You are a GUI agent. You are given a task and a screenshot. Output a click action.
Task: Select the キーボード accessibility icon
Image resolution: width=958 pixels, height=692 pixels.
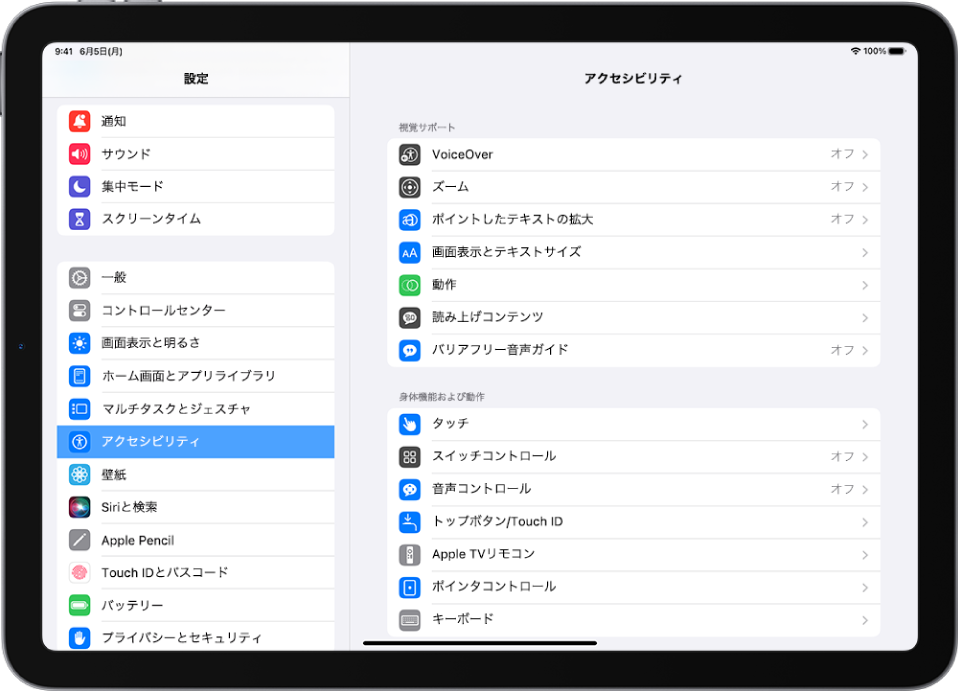click(x=409, y=619)
